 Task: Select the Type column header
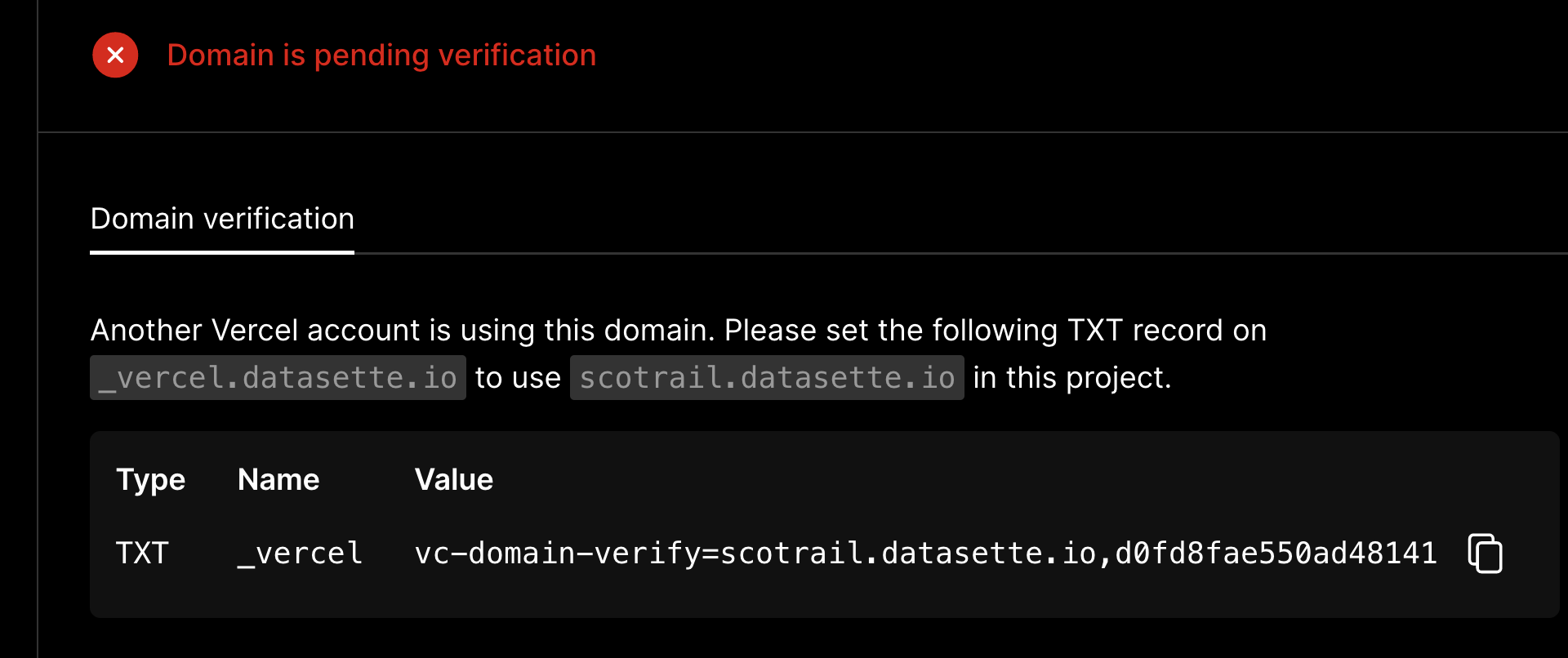[150, 480]
